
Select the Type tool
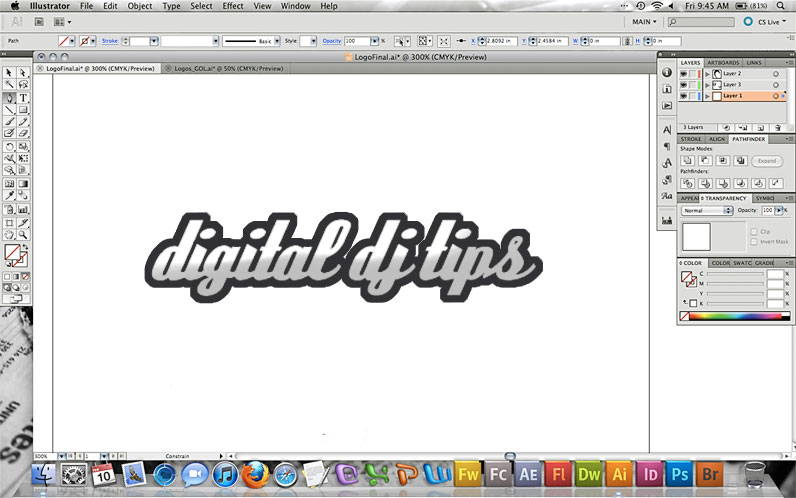(23, 98)
